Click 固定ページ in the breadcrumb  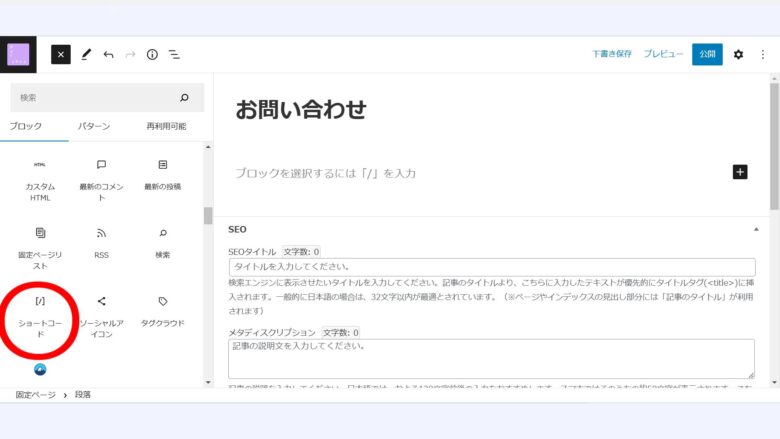[x=35, y=395]
